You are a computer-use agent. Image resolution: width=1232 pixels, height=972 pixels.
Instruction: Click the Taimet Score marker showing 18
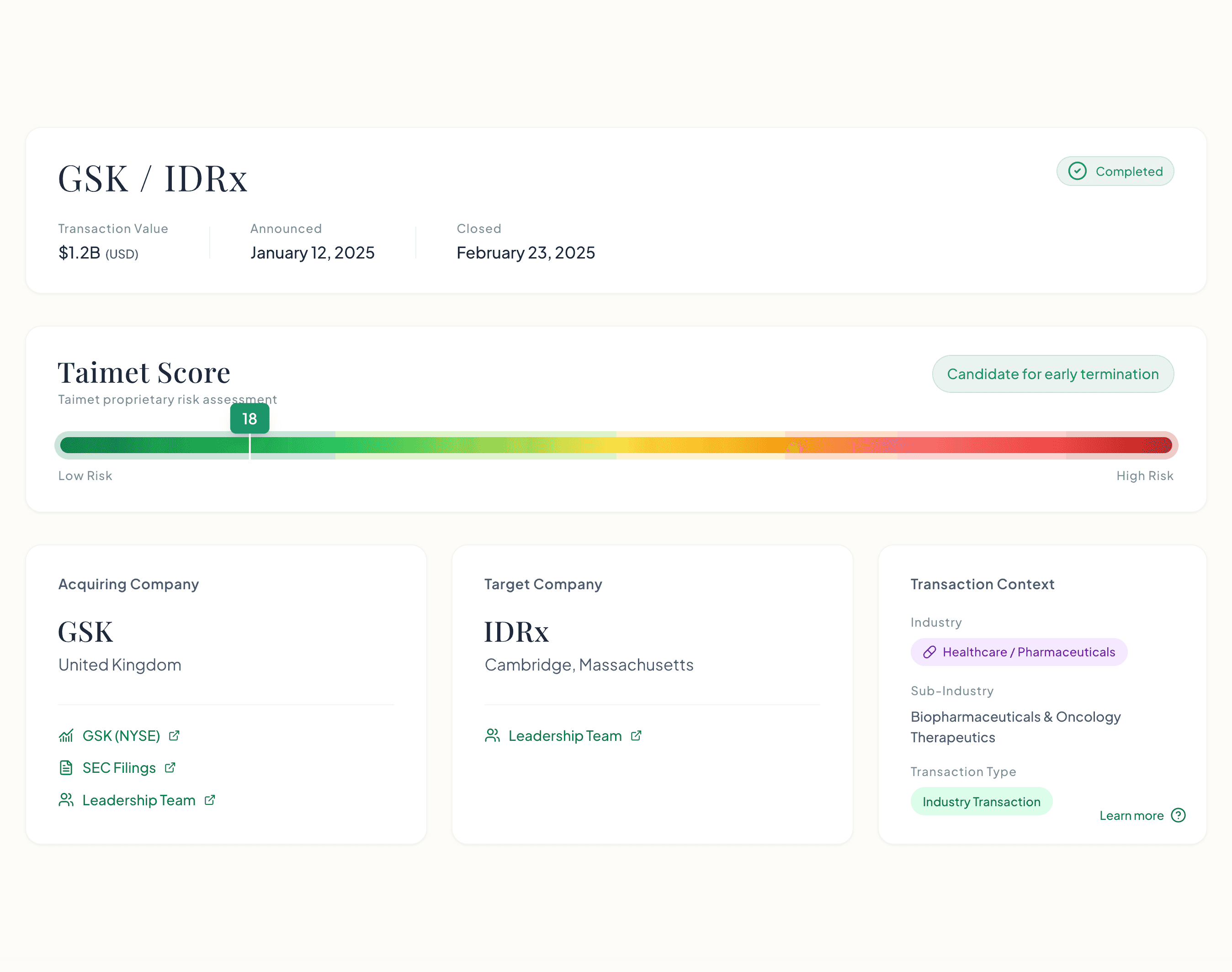[250, 419]
